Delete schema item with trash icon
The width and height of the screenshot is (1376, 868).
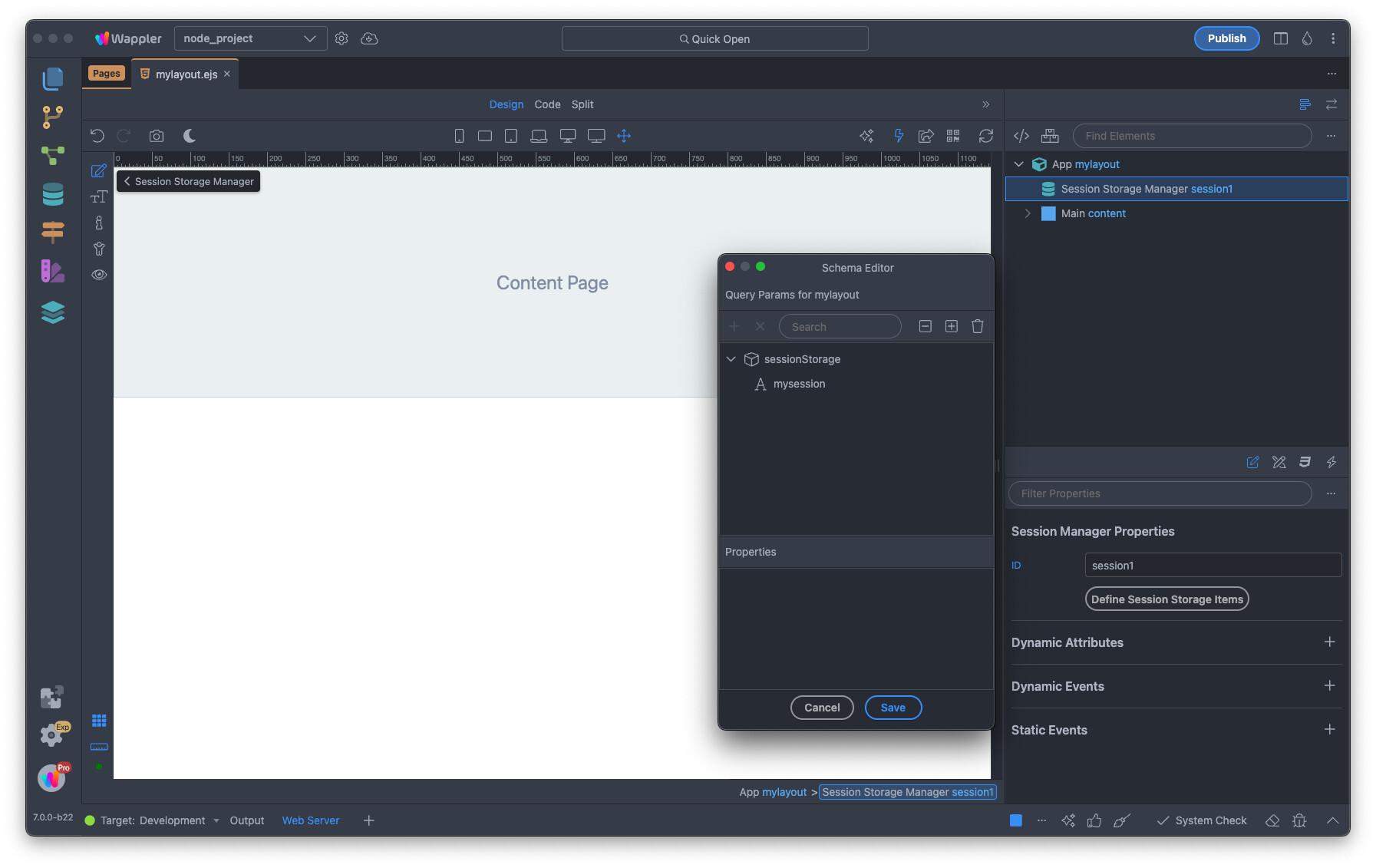[977, 326]
